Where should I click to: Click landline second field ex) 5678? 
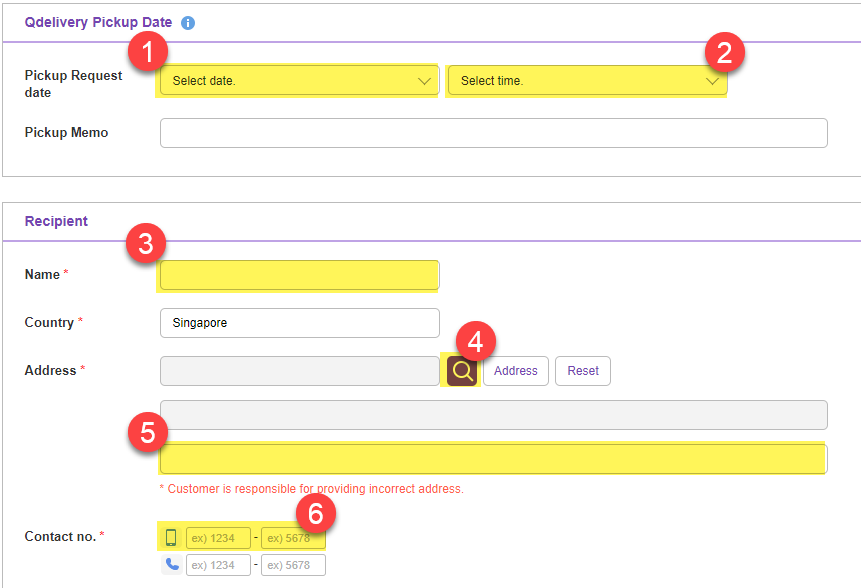293,565
